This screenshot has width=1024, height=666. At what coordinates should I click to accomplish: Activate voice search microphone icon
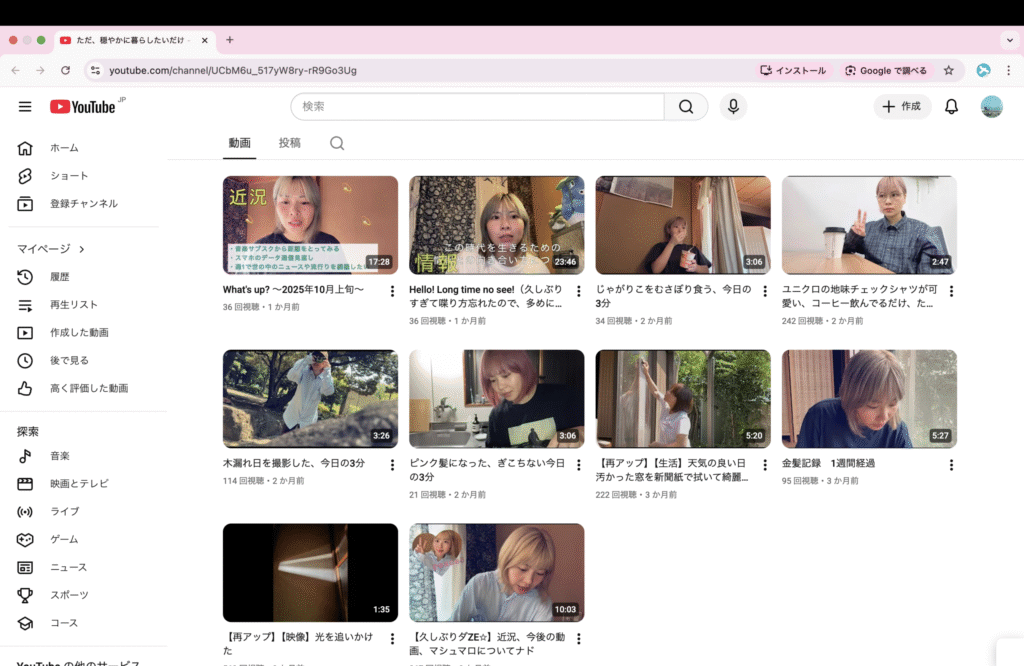coord(733,107)
